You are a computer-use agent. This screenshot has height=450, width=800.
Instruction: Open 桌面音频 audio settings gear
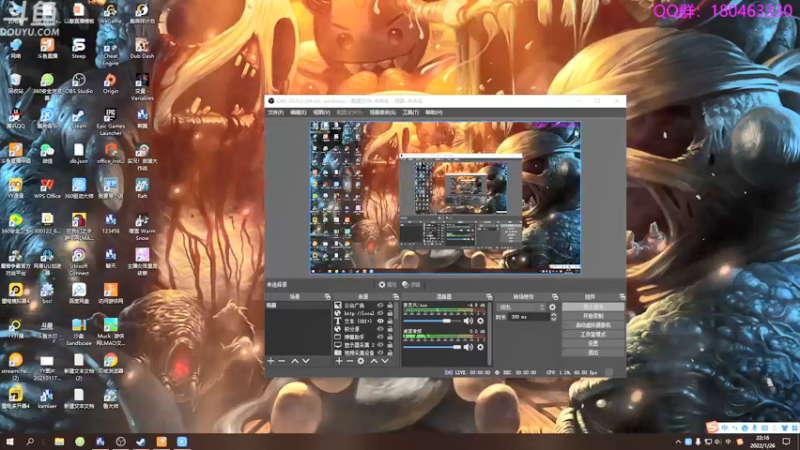[480, 347]
